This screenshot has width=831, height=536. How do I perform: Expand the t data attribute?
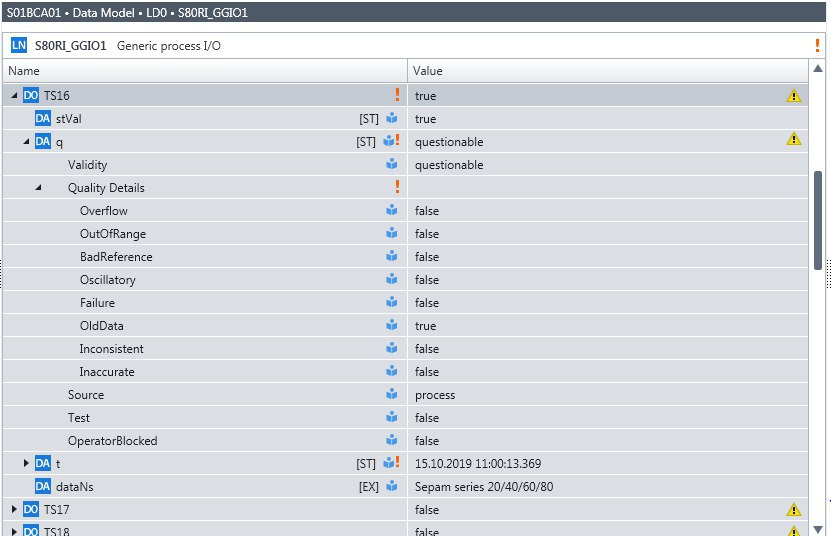point(26,463)
